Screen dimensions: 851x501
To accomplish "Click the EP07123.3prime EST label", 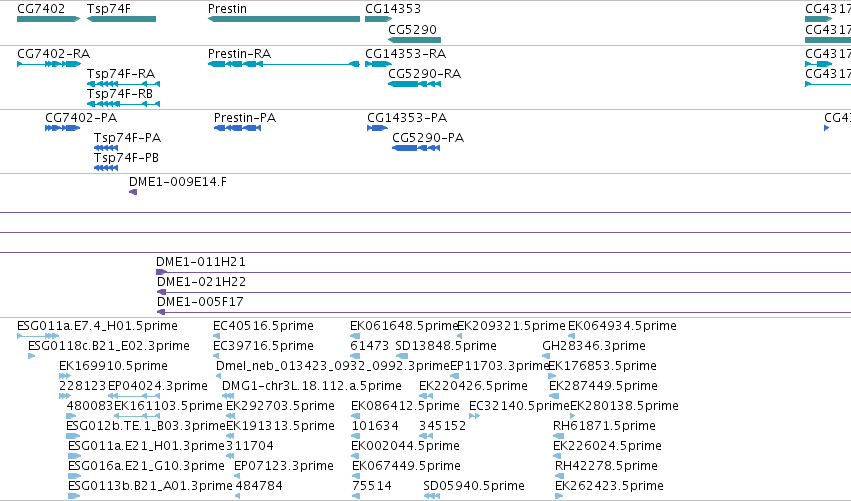I will pyautogui.click(x=284, y=466).
